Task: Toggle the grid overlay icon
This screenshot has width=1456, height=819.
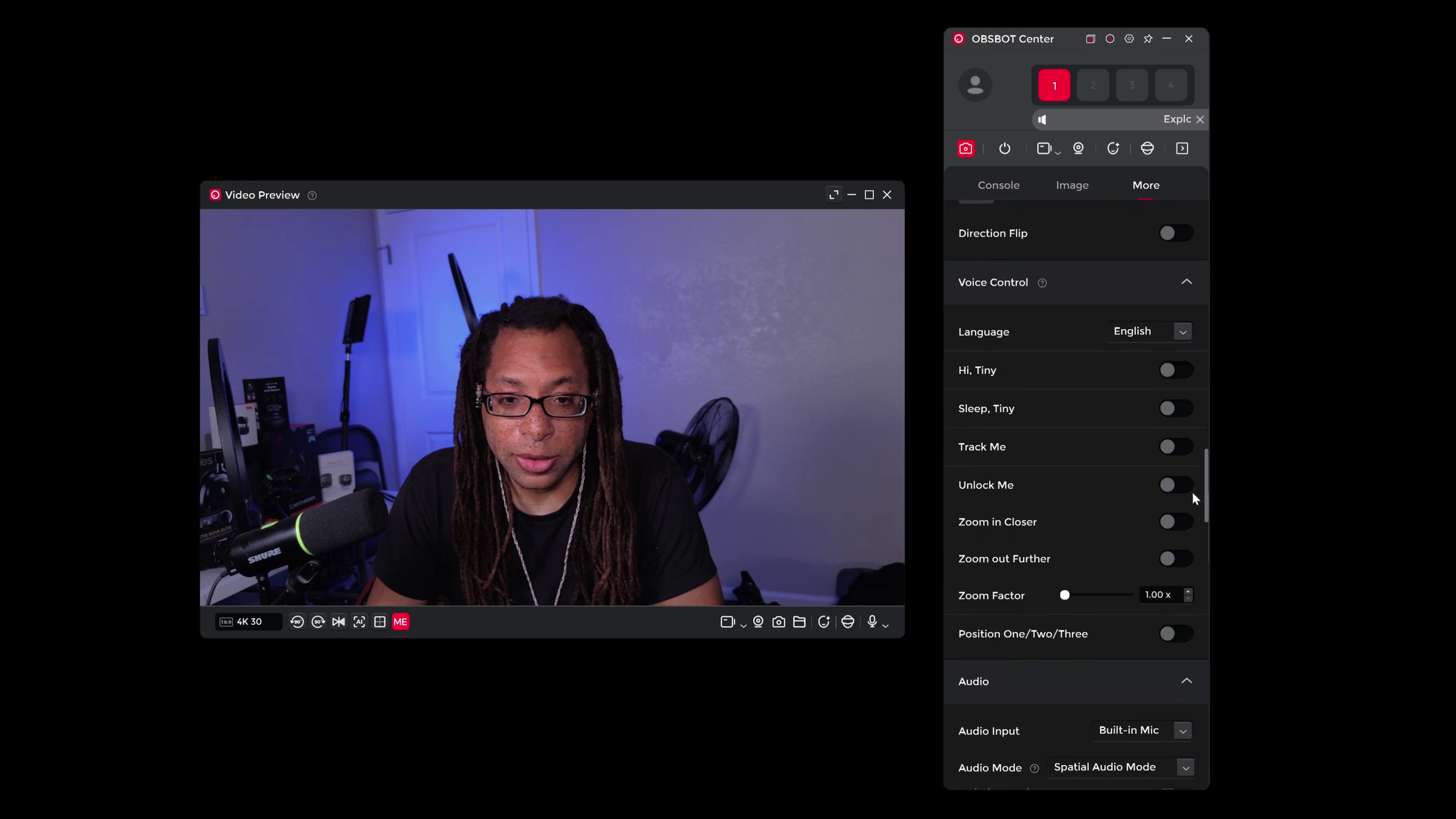Action: (380, 622)
